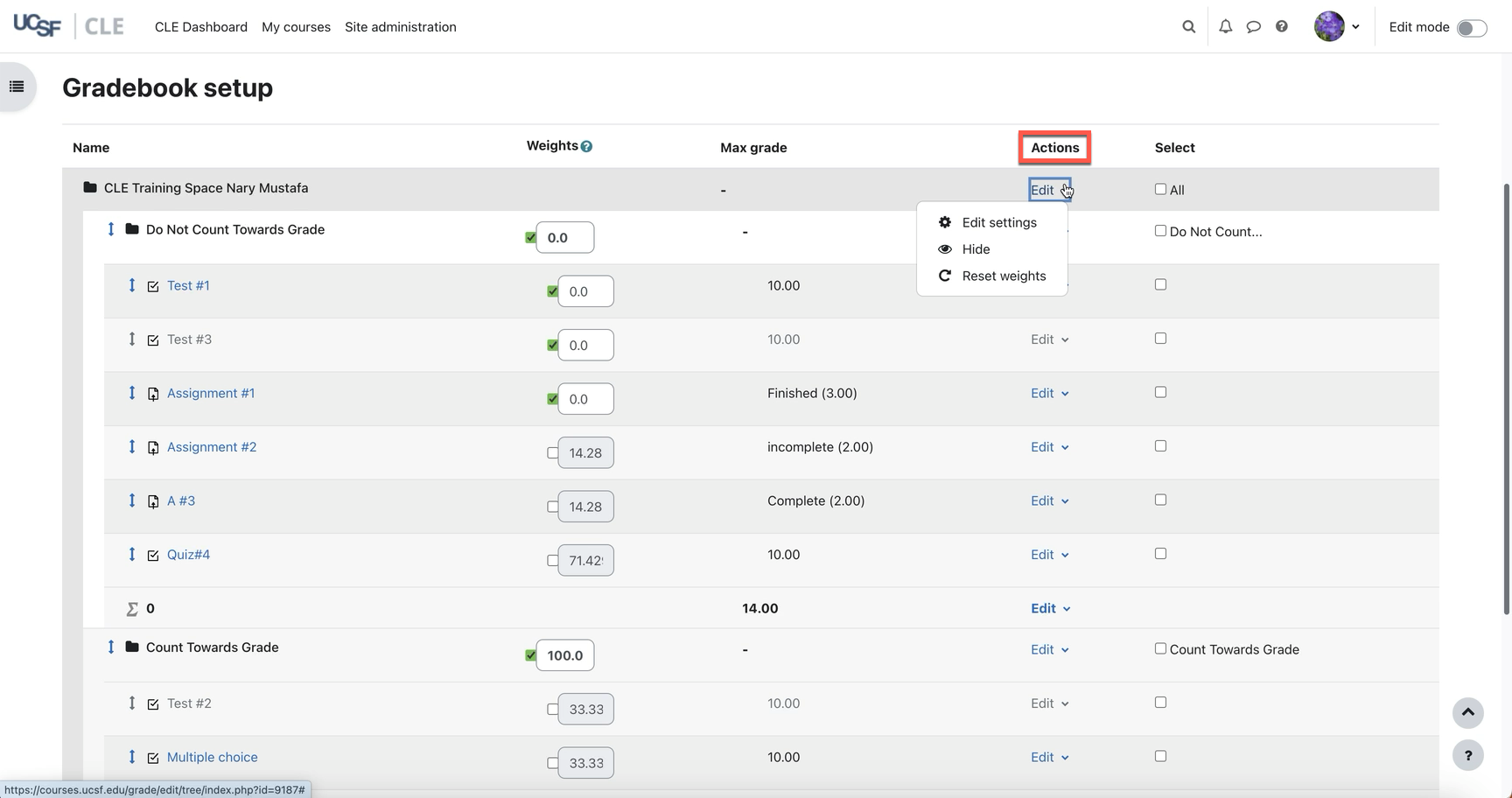Enable weight override for Assignment #2
1512x798 pixels.
pyautogui.click(x=552, y=453)
